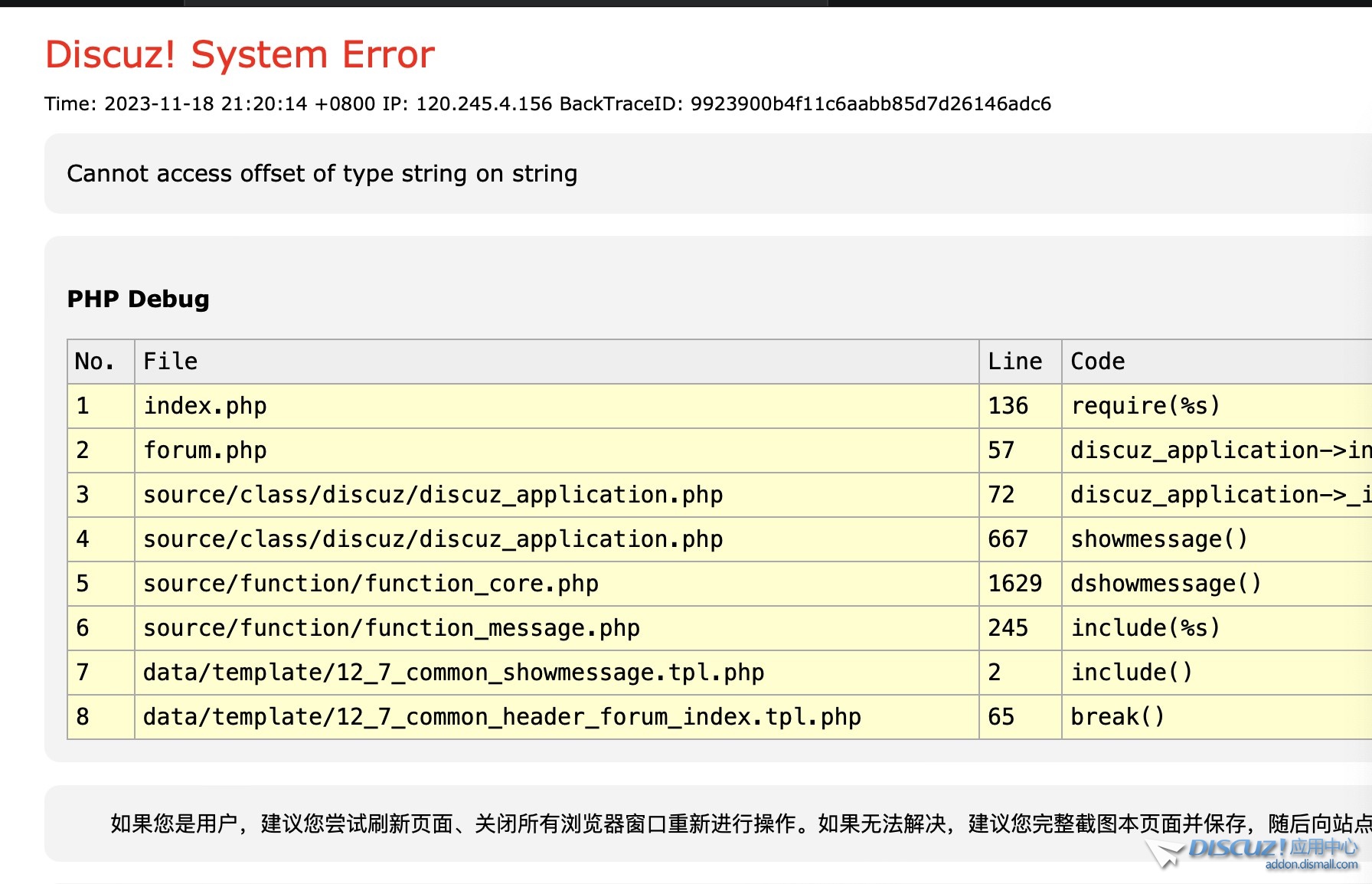Image resolution: width=1372 pixels, height=884 pixels.
Task: Click line number 1629
Action: click(1021, 584)
